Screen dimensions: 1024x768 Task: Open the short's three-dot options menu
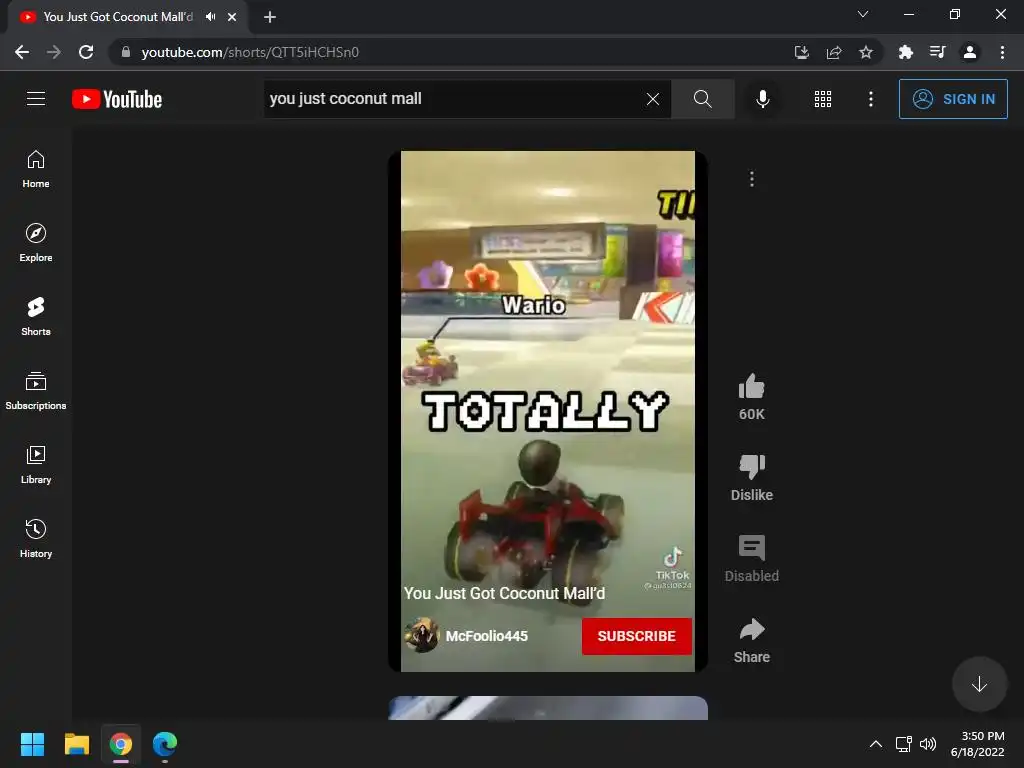[752, 179]
